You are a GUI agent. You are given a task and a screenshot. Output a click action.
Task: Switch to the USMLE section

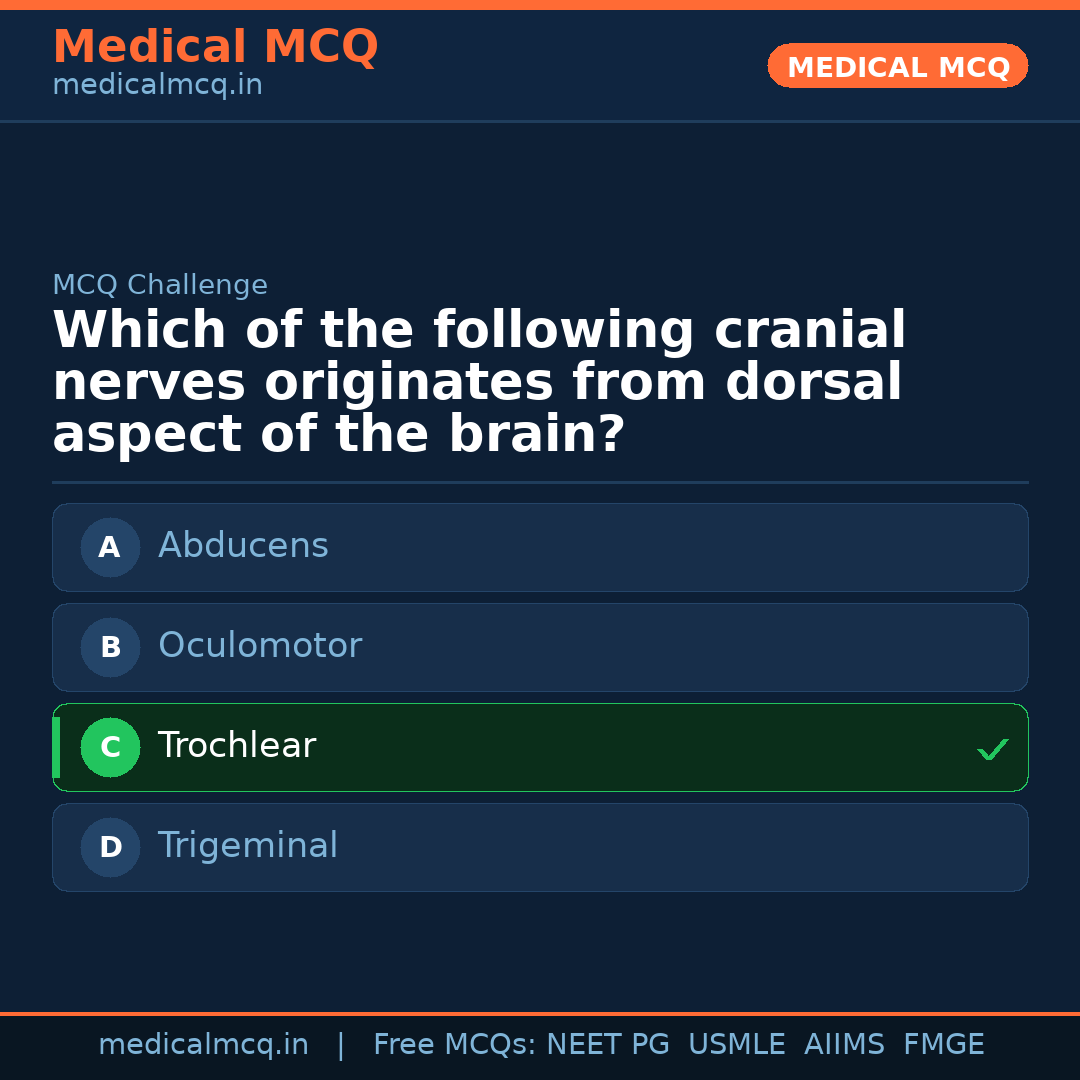737,1043
